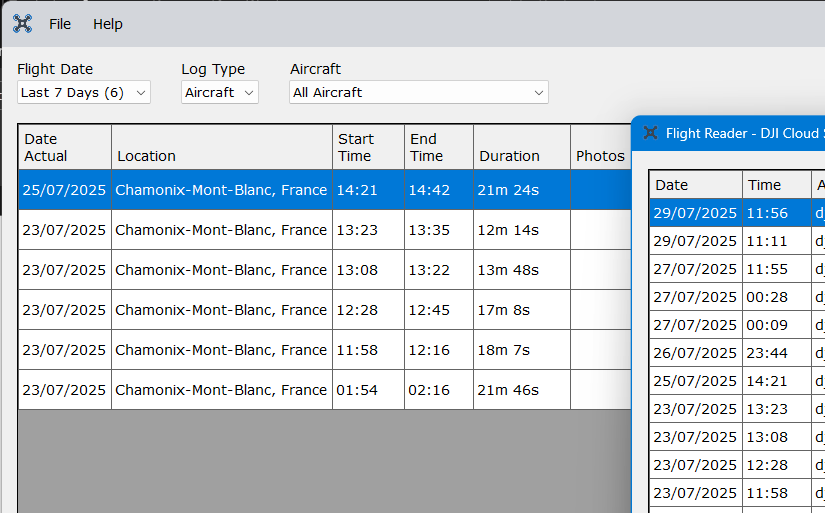The width and height of the screenshot is (825, 513).
Task: Click the Time column header in Flight Reader
Action: pyautogui.click(x=777, y=185)
